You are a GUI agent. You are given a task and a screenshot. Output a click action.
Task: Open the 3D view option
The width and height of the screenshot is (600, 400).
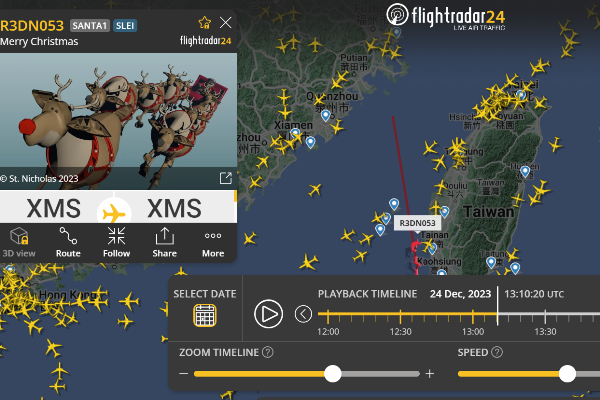[x=19, y=242]
